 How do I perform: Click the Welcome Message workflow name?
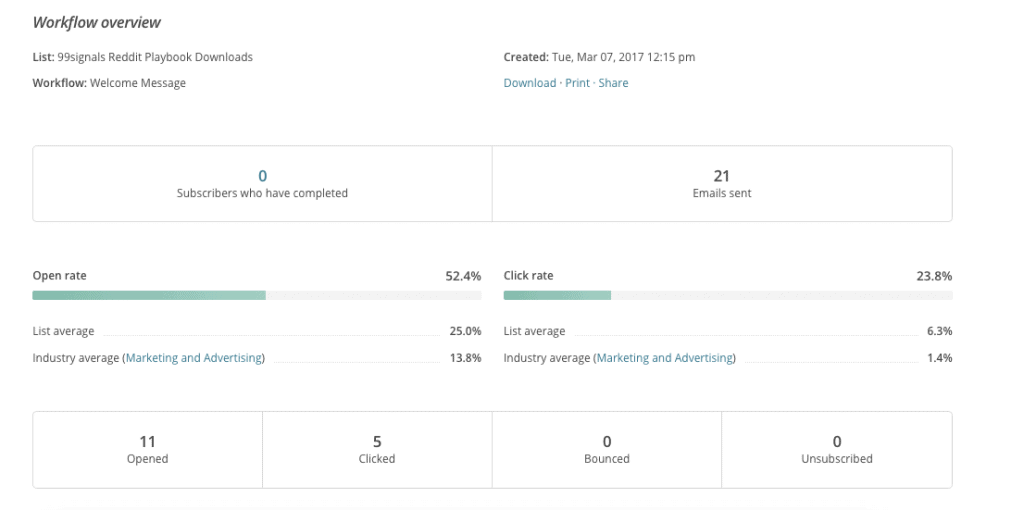pos(138,83)
